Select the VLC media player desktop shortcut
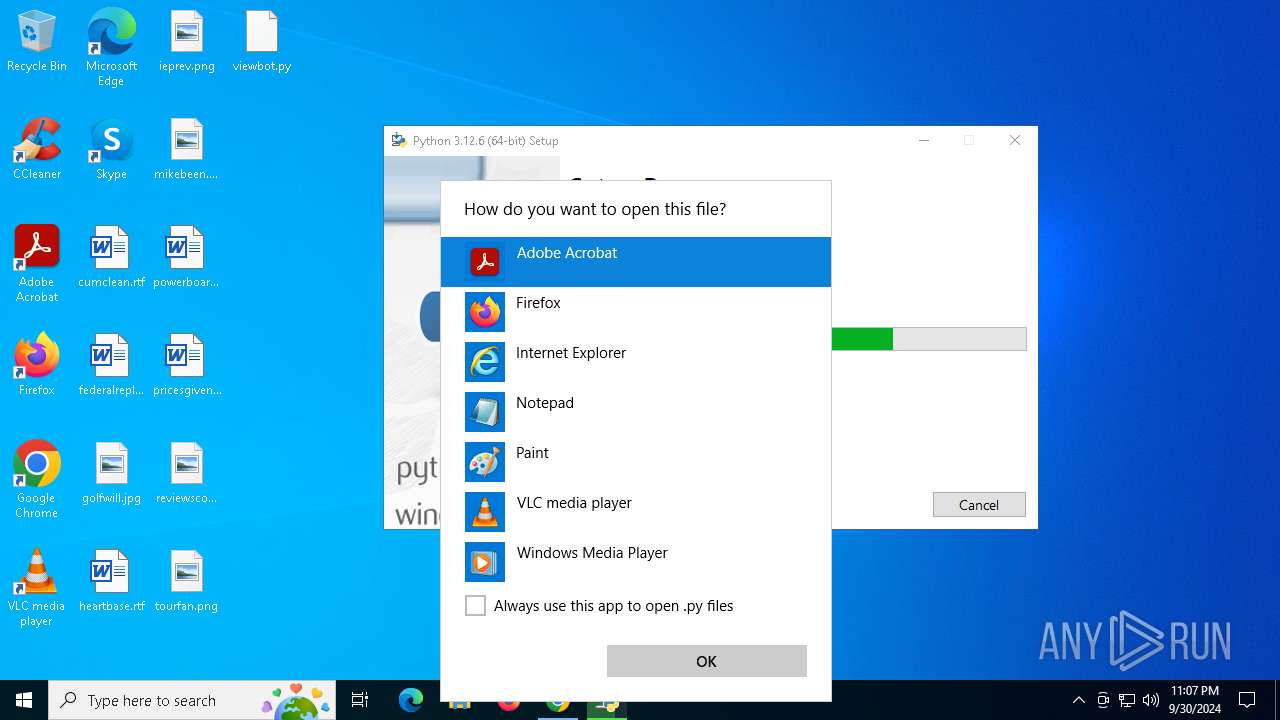Viewport: 1280px width, 720px height. pos(37,587)
